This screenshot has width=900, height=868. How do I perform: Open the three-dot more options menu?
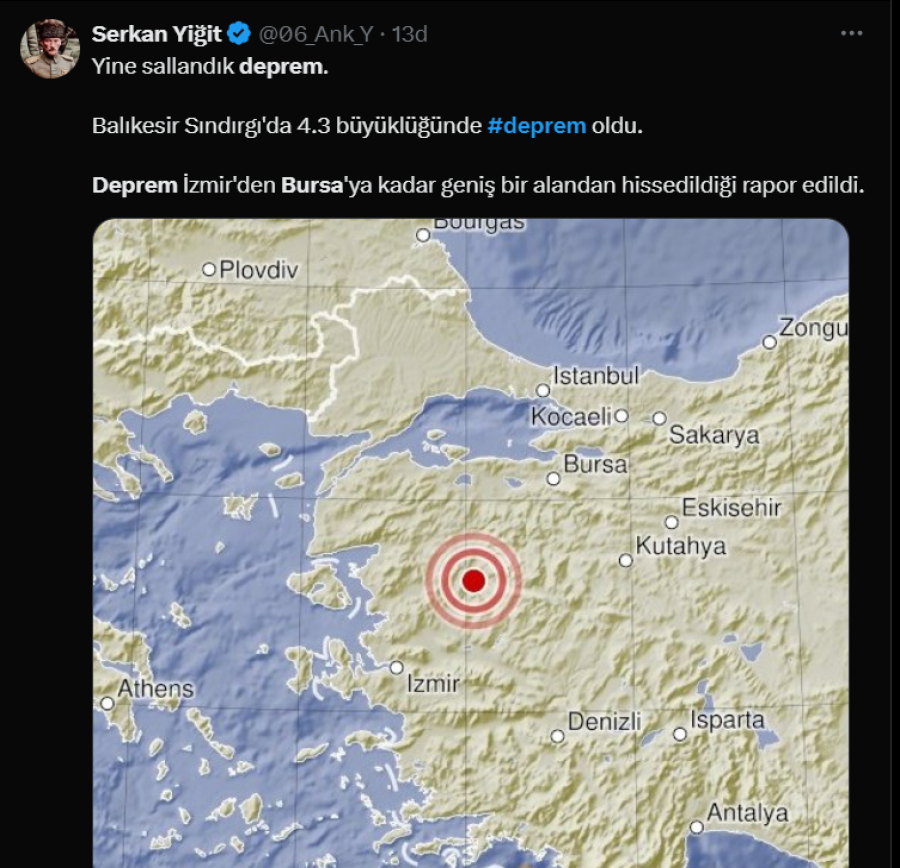(851, 34)
